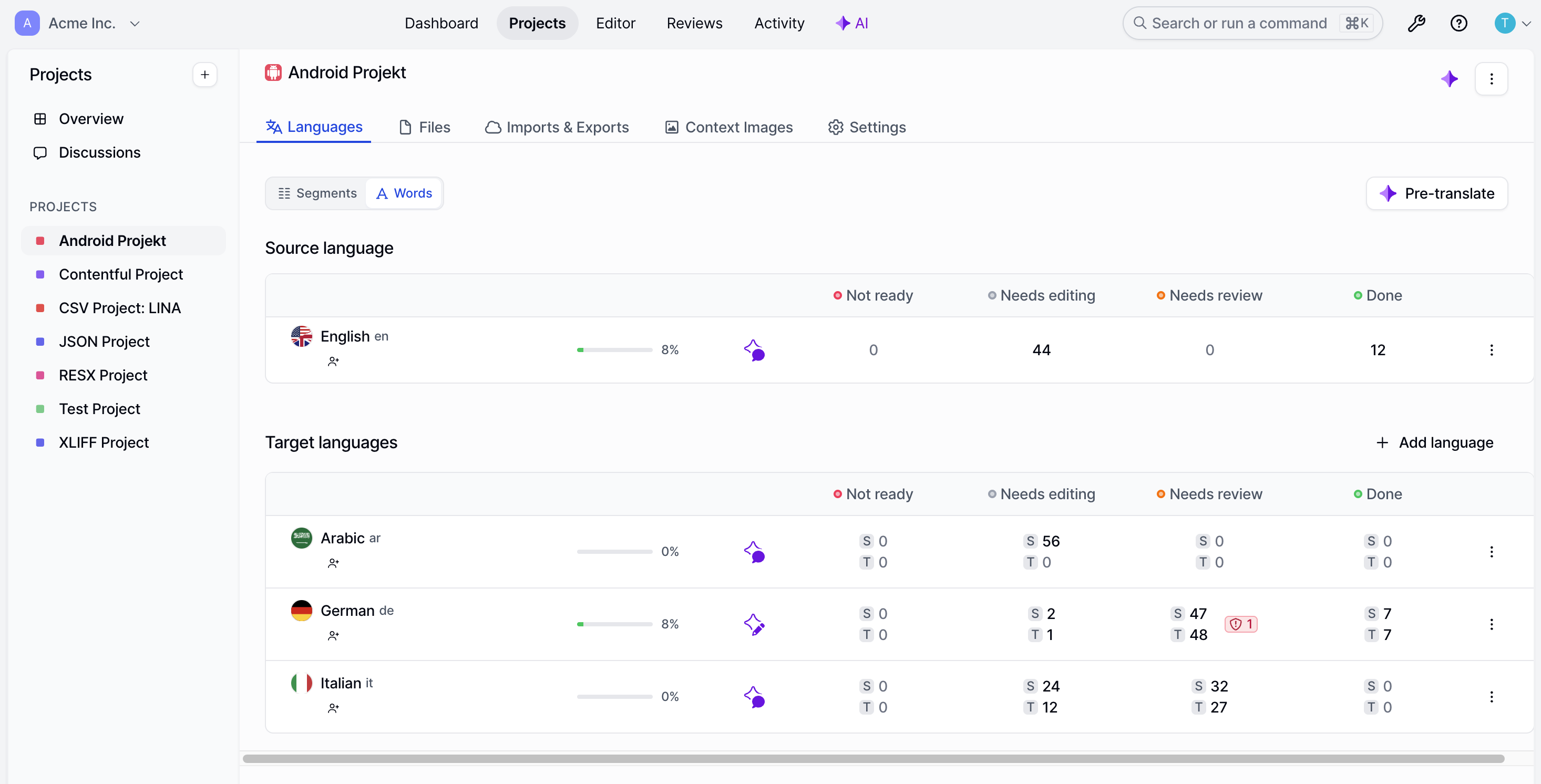Open the Projects menu item

[537, 23]
